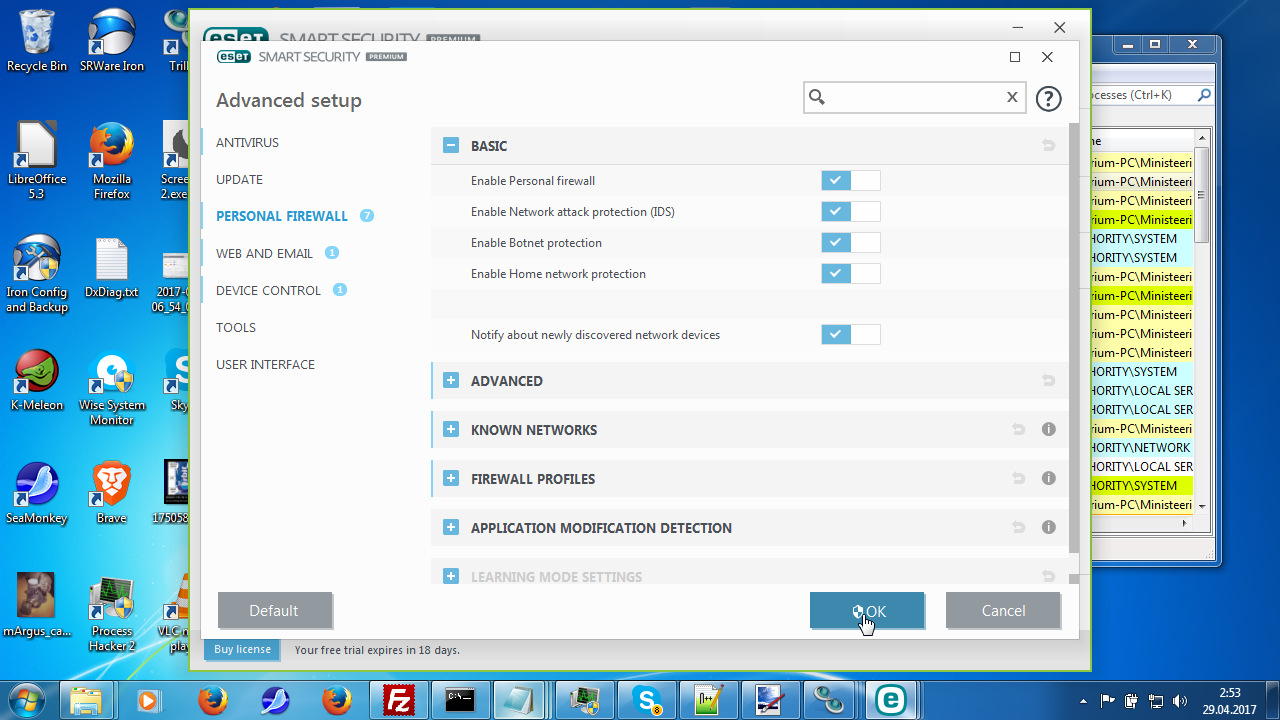Show info for APPLICATION MODIFICATION DETECTION
This screenshot has width=1280, height=720.
tap(1048, 528)
